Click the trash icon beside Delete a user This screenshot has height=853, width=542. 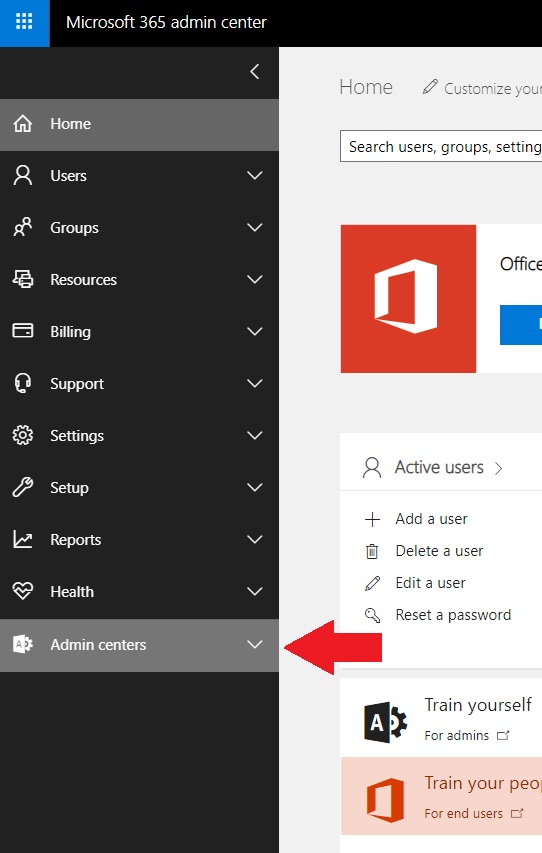tap(372, 552)
